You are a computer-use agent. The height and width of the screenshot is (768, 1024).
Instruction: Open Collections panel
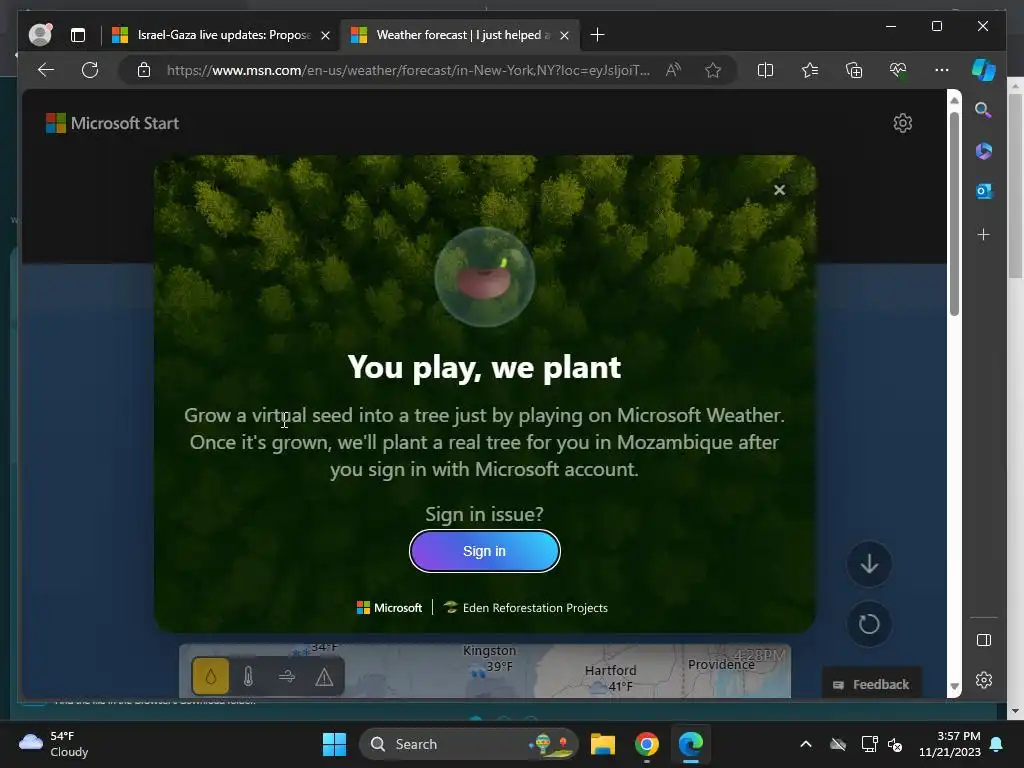pyautogui.click(x=854, y=70)
